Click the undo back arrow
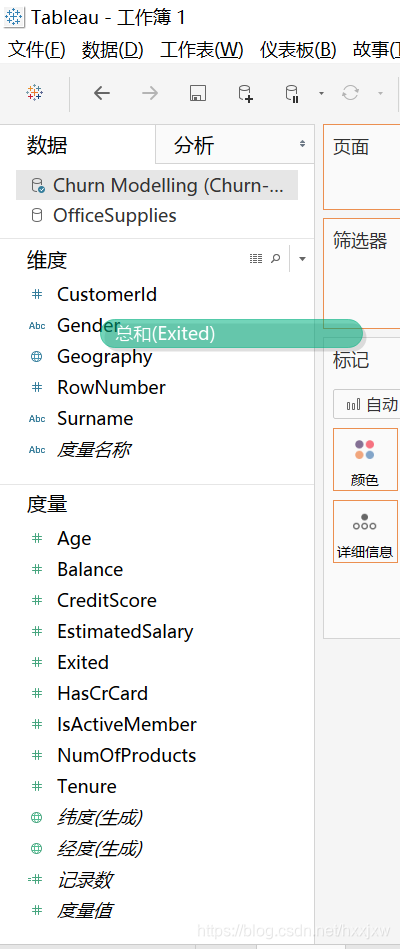 pyautogui.click(x=102, y=93)
